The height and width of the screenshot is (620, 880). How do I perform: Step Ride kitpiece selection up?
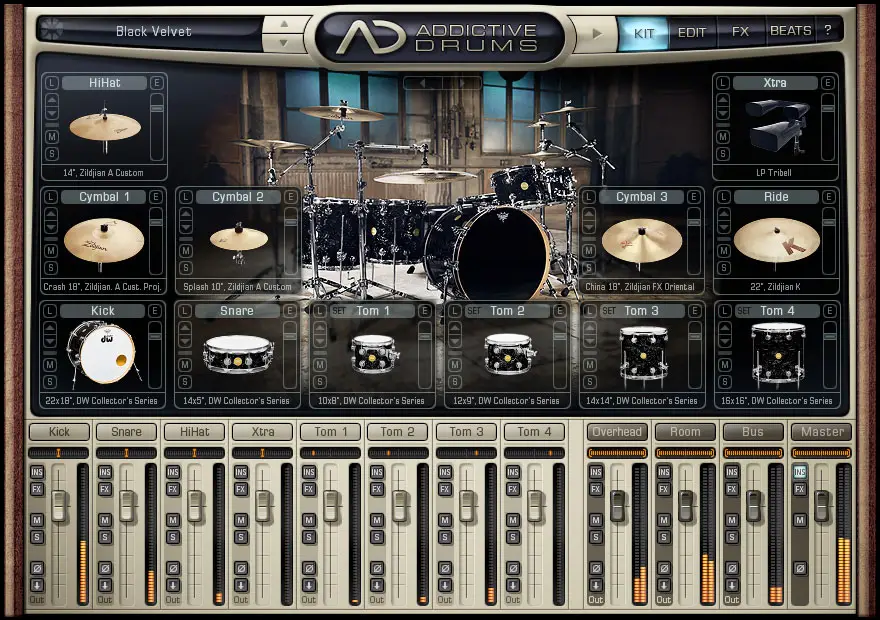724,214
